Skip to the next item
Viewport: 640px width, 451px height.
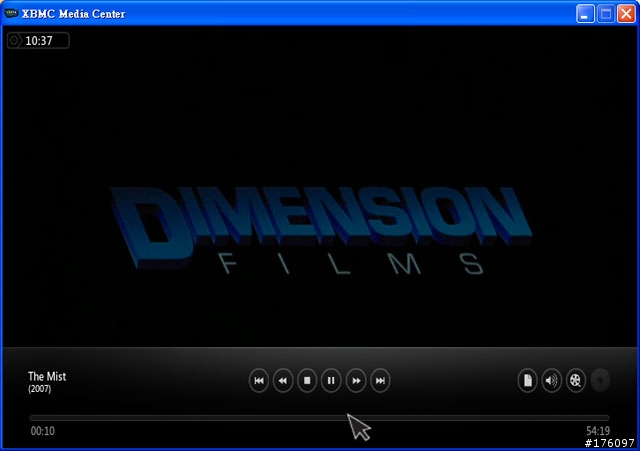point(380,380)
